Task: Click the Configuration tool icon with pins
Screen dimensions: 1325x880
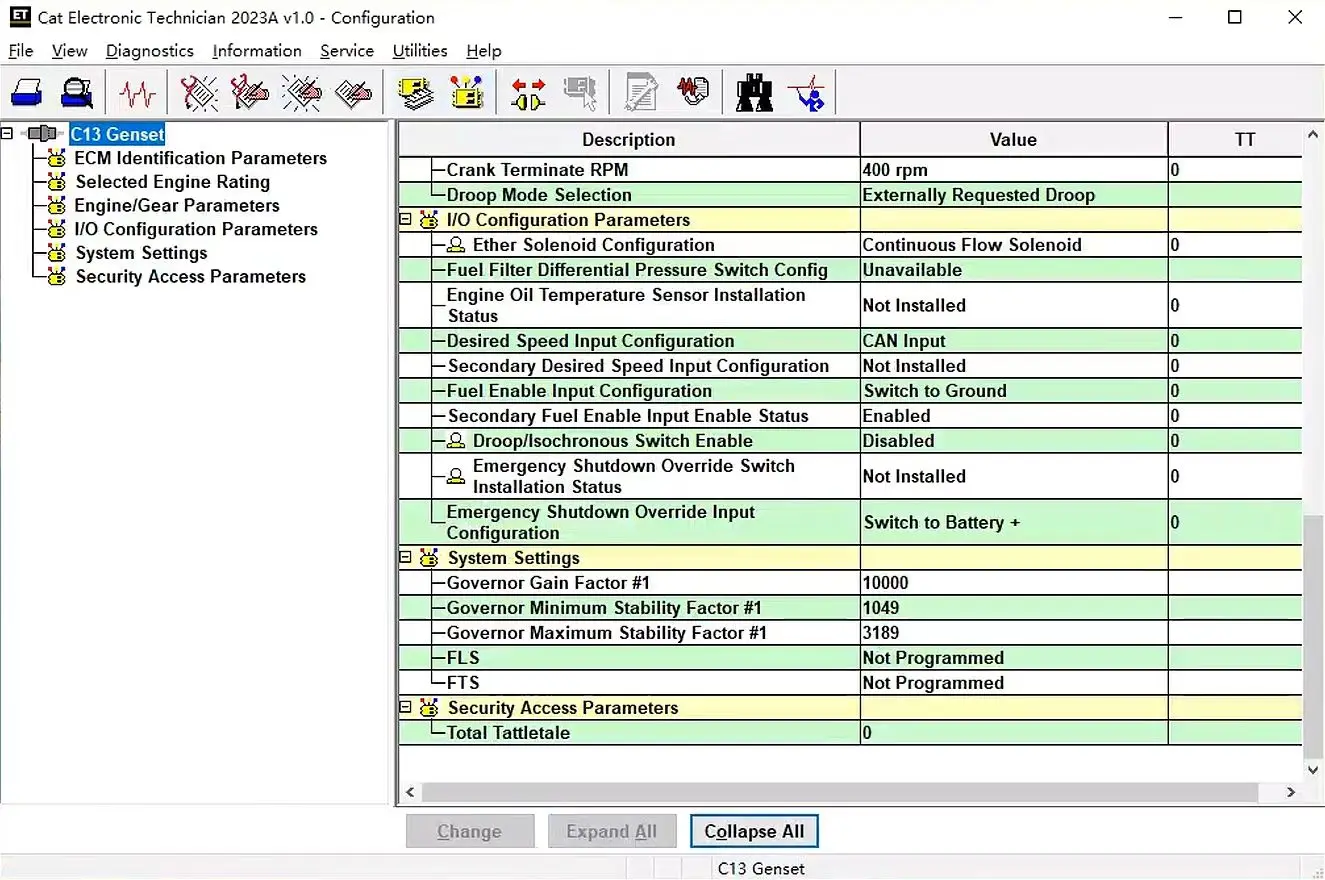Action: [467, 93]
